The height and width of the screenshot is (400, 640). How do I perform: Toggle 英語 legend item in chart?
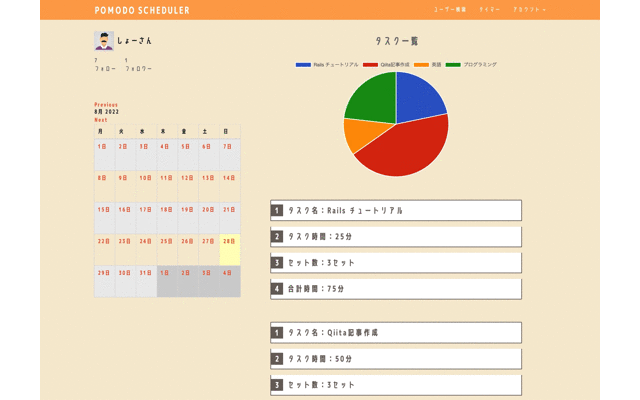pos(428,64)
